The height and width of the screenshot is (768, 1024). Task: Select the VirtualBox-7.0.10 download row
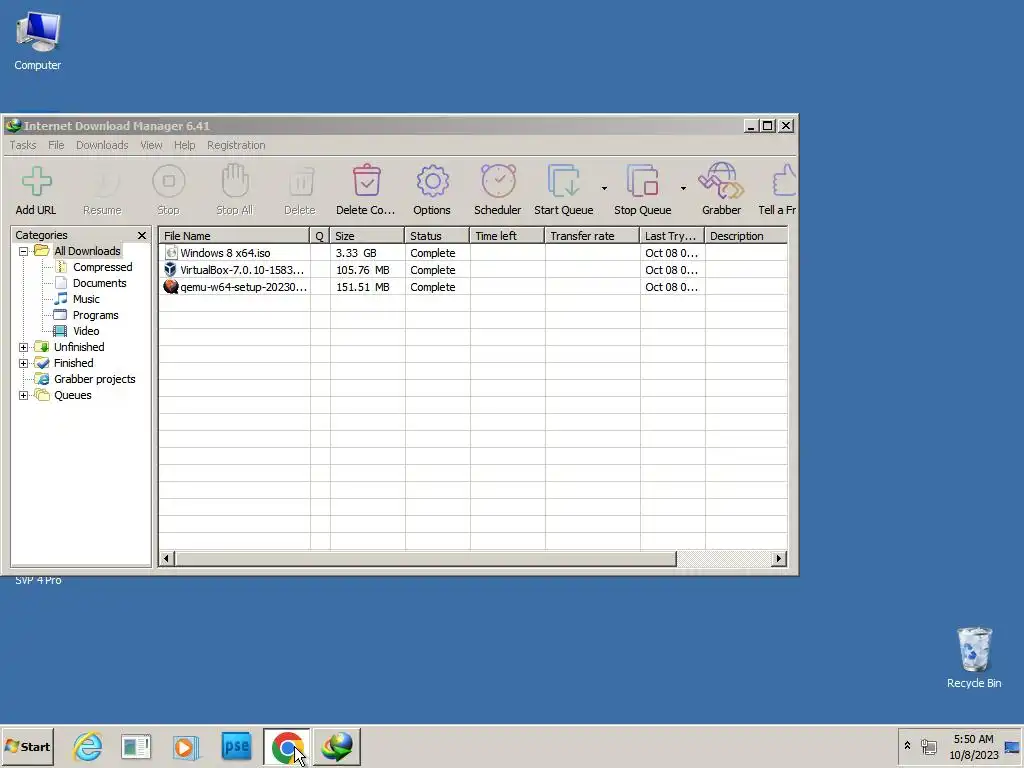[x=473, y=270]
